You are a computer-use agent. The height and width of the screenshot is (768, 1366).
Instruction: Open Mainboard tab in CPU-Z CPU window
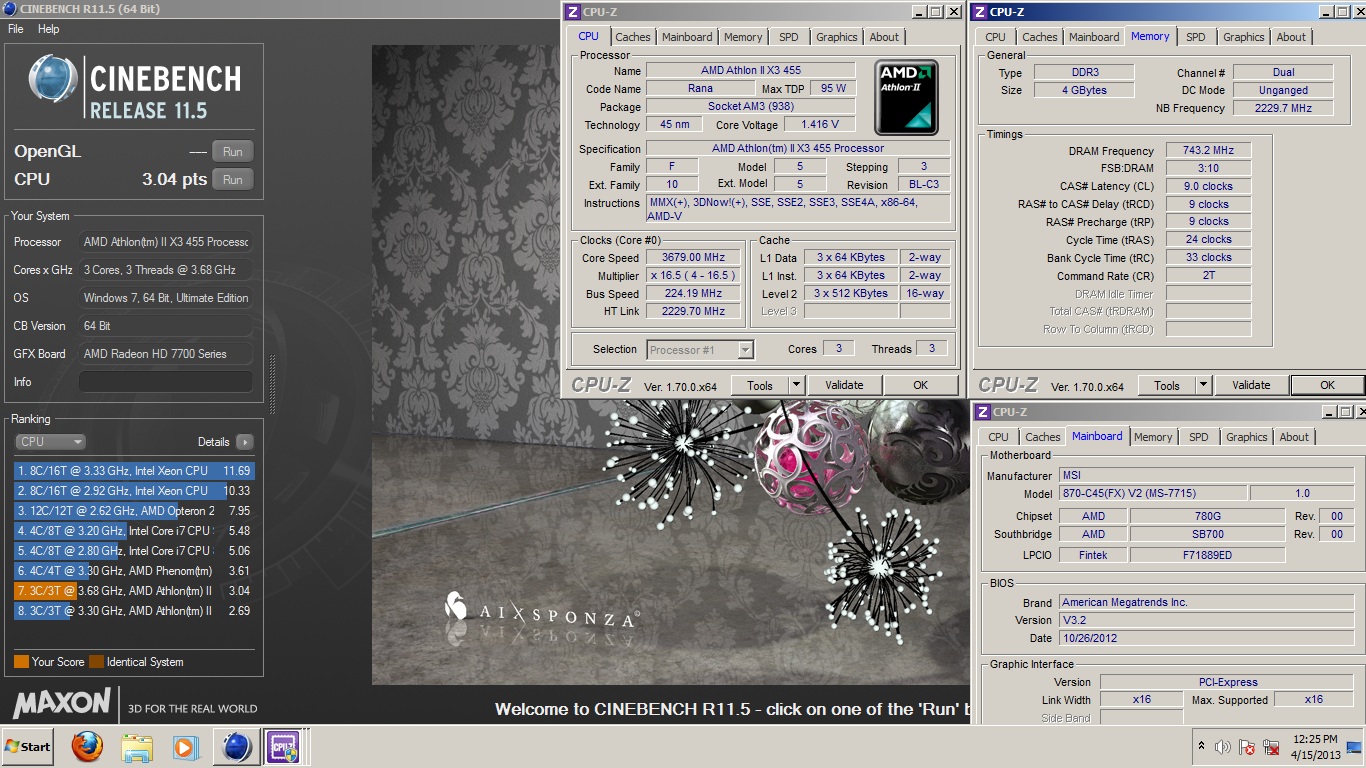[x=688, y=37]
